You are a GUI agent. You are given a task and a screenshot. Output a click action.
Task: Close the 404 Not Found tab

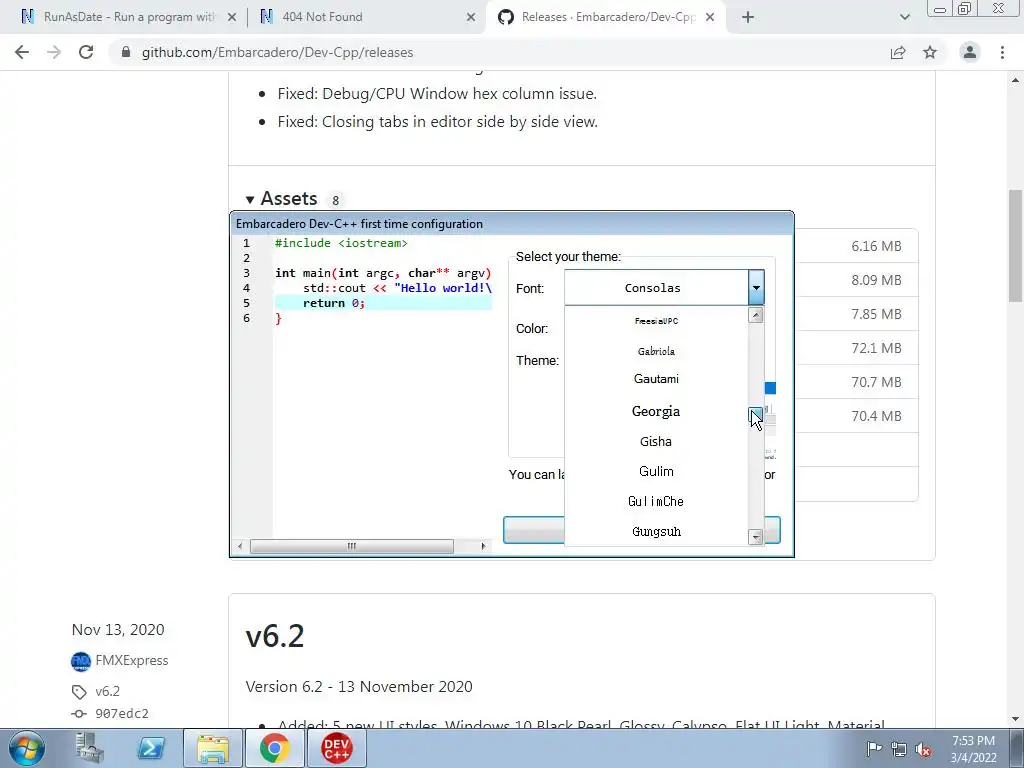point(471,17)
